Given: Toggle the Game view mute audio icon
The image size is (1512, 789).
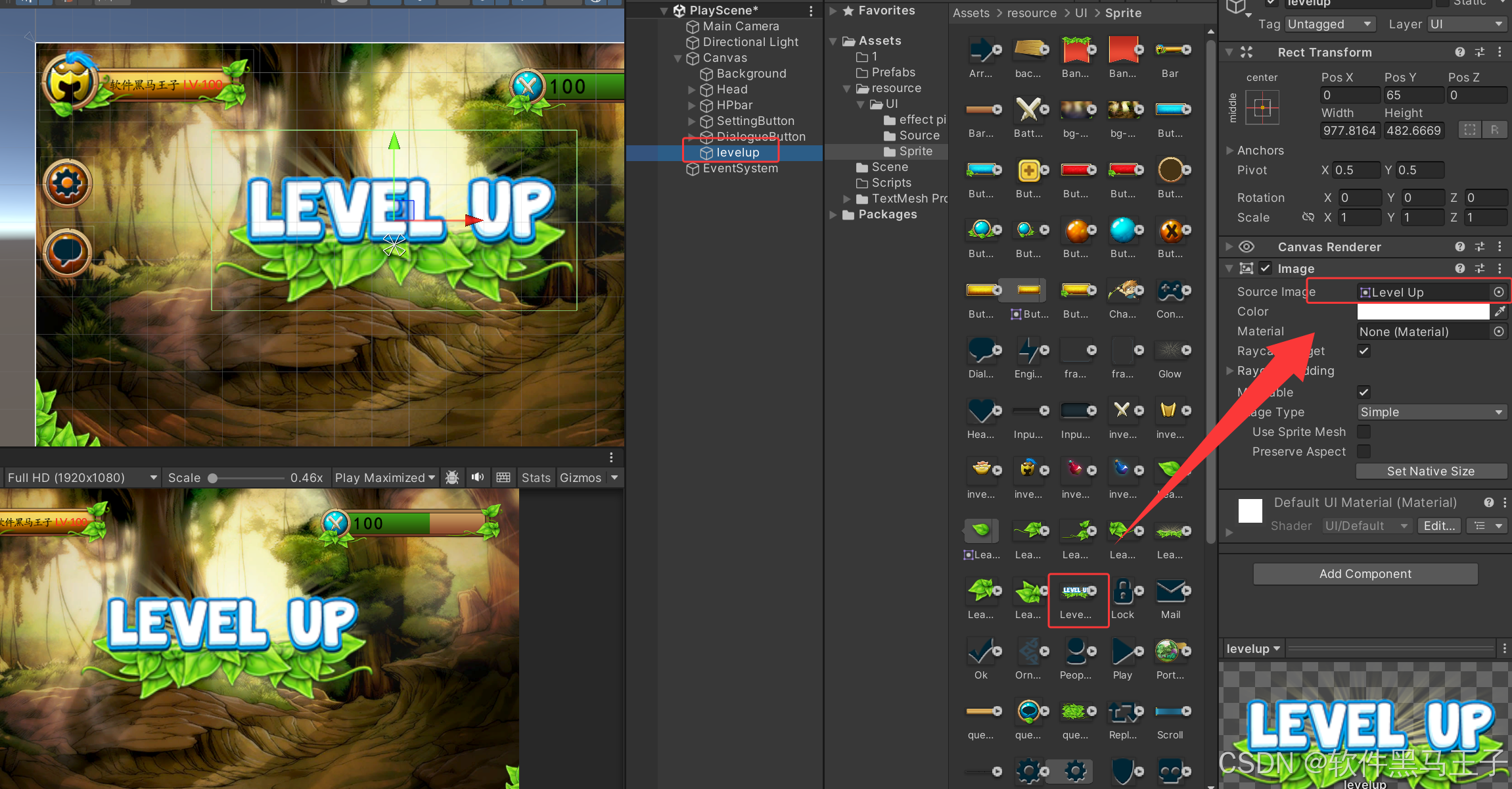Looking at the screenshot, I should pyautogui.click(x=478, y=477).
